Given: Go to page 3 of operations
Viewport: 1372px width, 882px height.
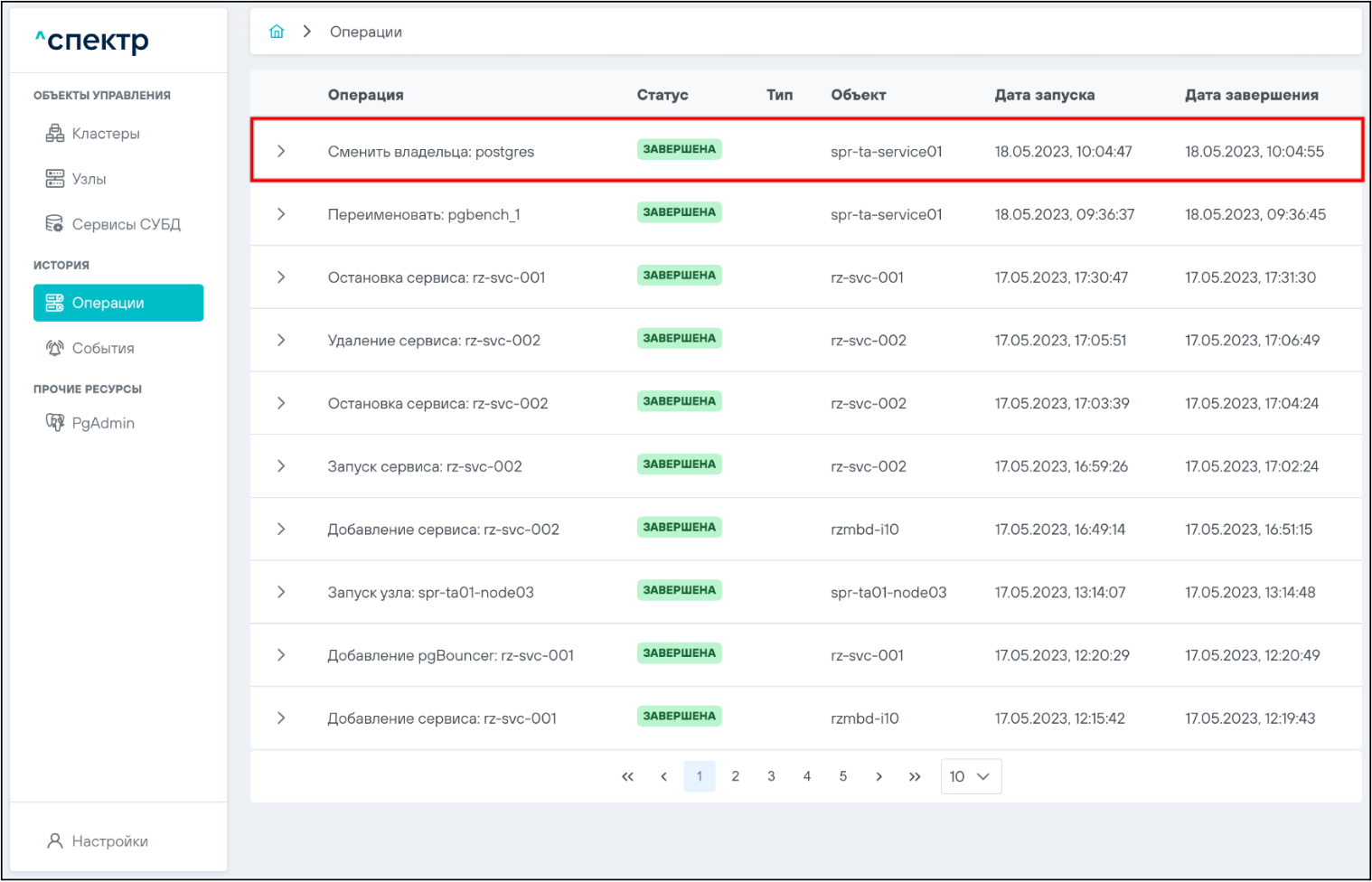Looking at the screenshot, I should tap(771, 776).
